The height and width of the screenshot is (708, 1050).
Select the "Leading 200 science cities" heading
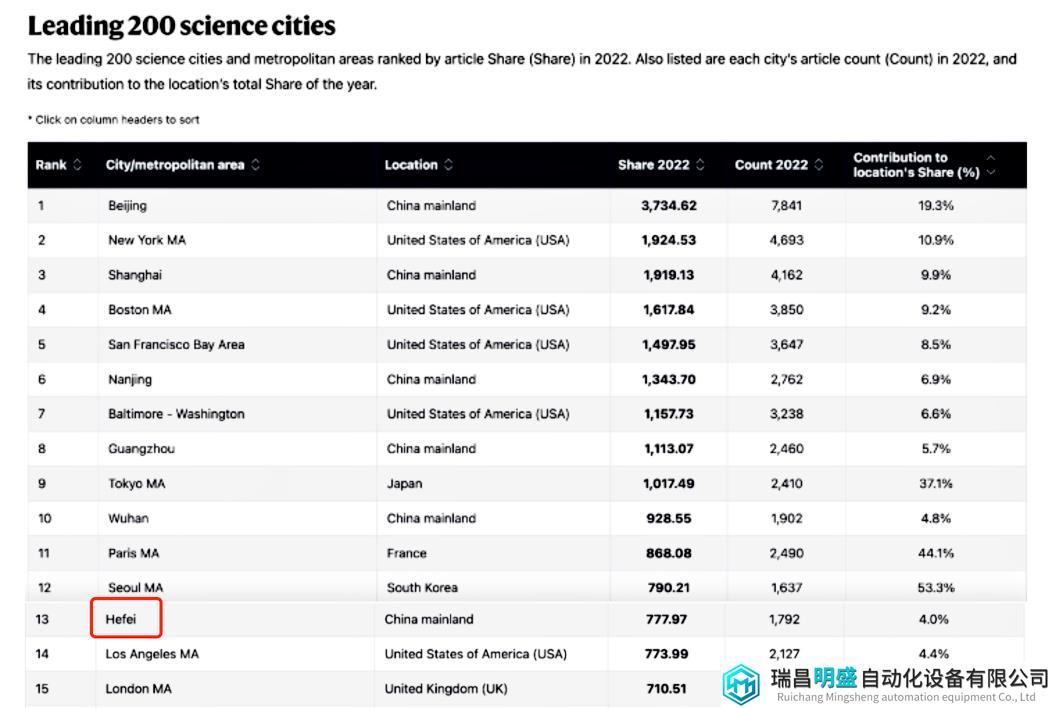coord(181,26)
